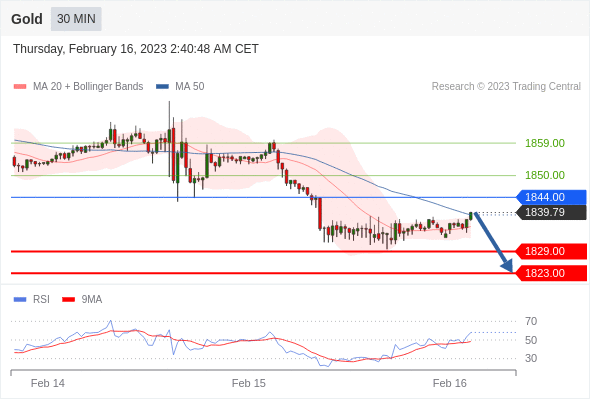Click the pink MA 20 legend swatch
The width and height of the screenshot is (590, 400).
click(x=20, y=87)
